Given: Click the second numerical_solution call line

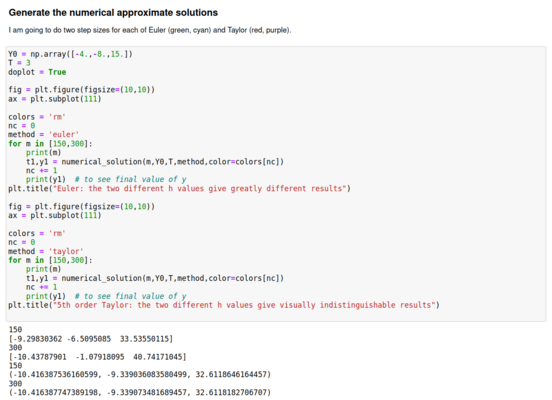Looking at the screenshot, I should coord(155,279).
